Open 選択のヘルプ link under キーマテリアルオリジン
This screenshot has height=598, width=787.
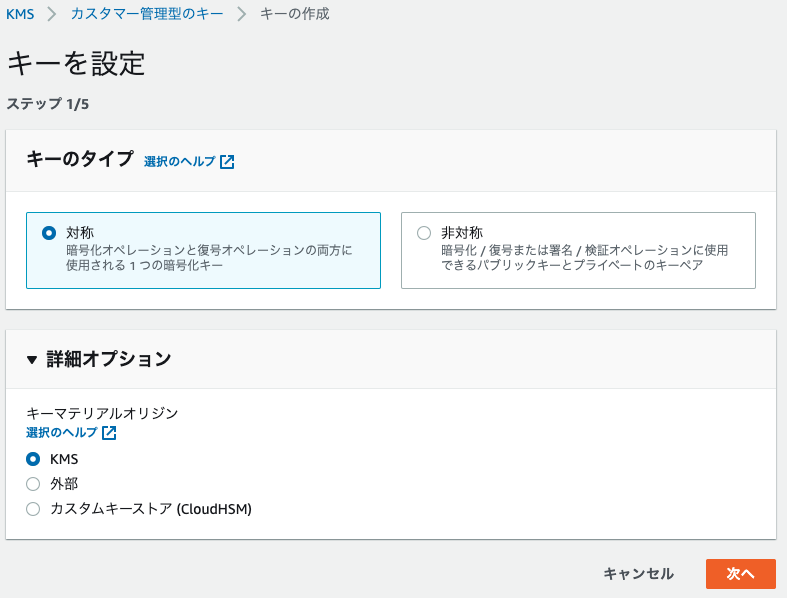(62, 433)
